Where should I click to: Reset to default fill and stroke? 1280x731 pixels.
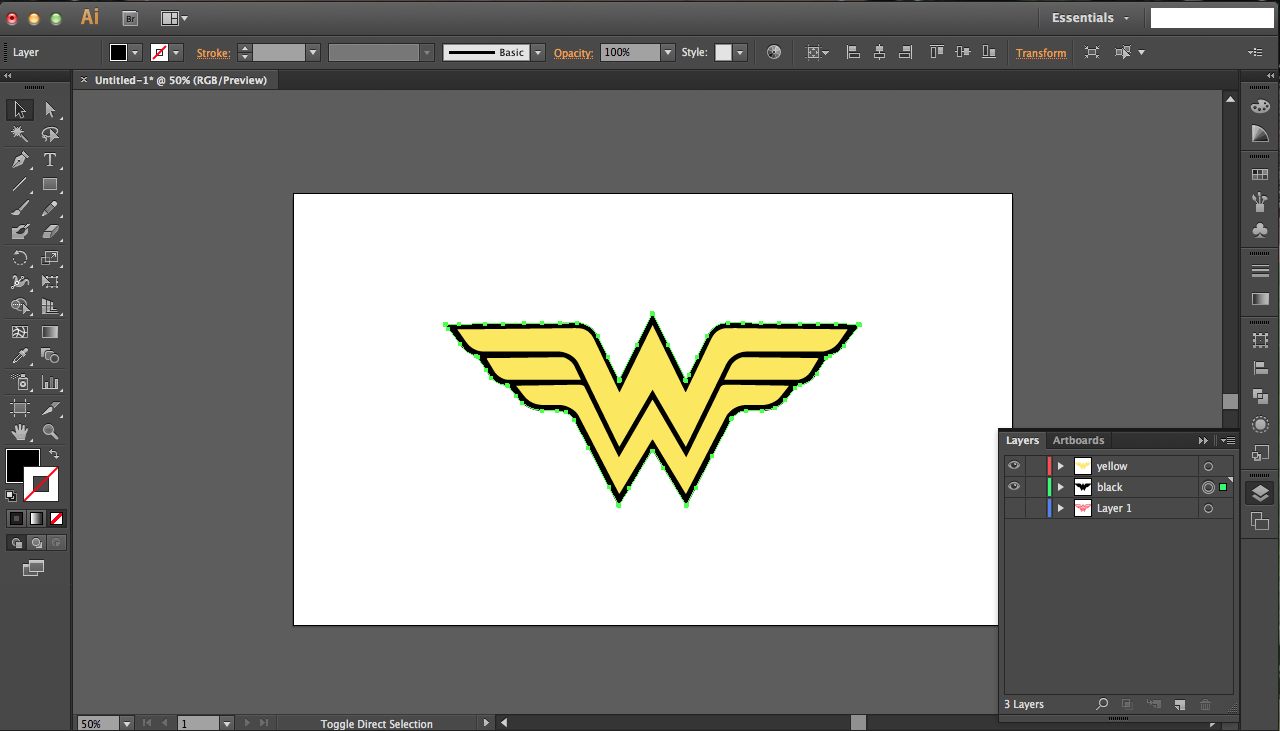[11, 495]
